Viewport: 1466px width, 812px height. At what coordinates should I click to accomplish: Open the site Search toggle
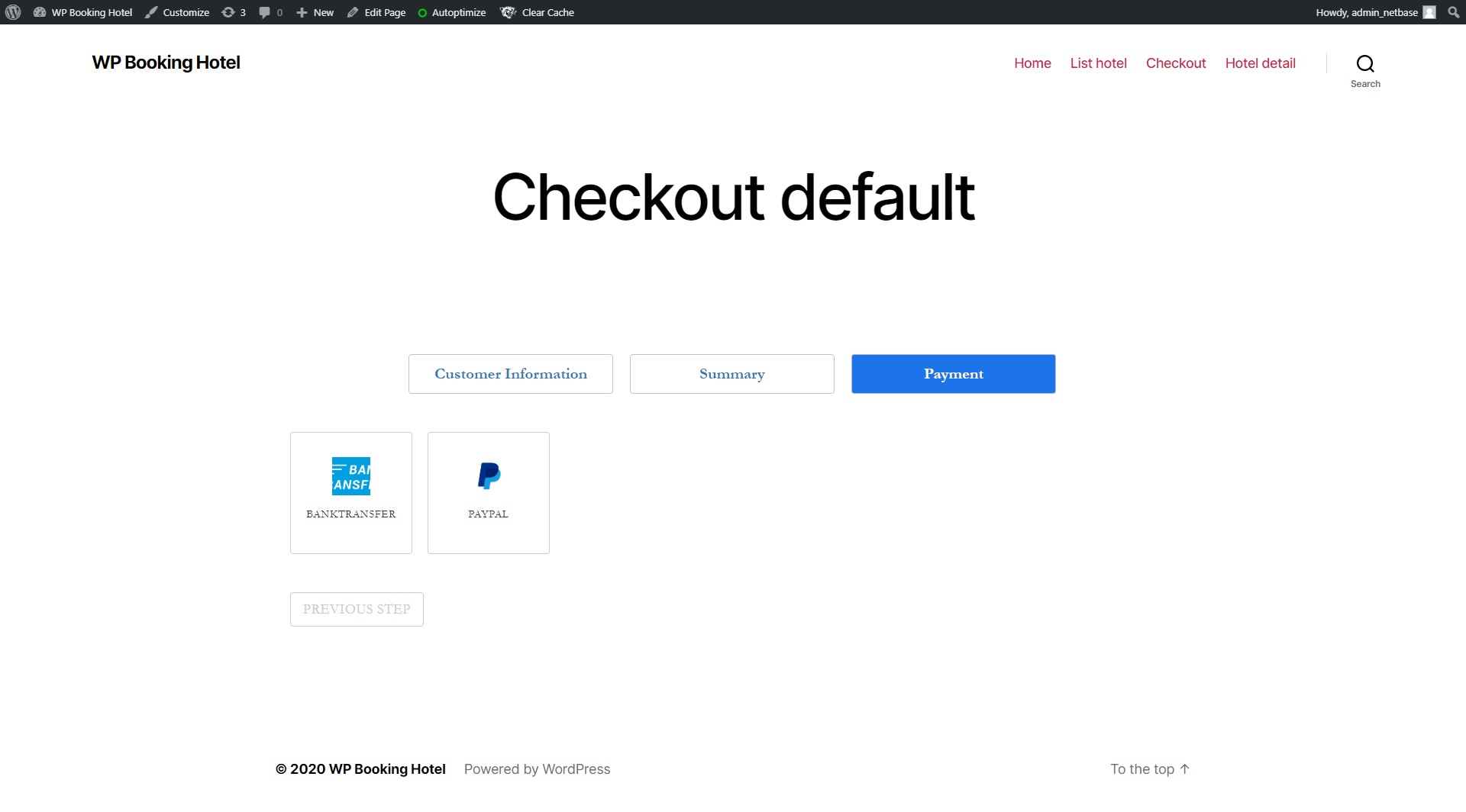1365,70
